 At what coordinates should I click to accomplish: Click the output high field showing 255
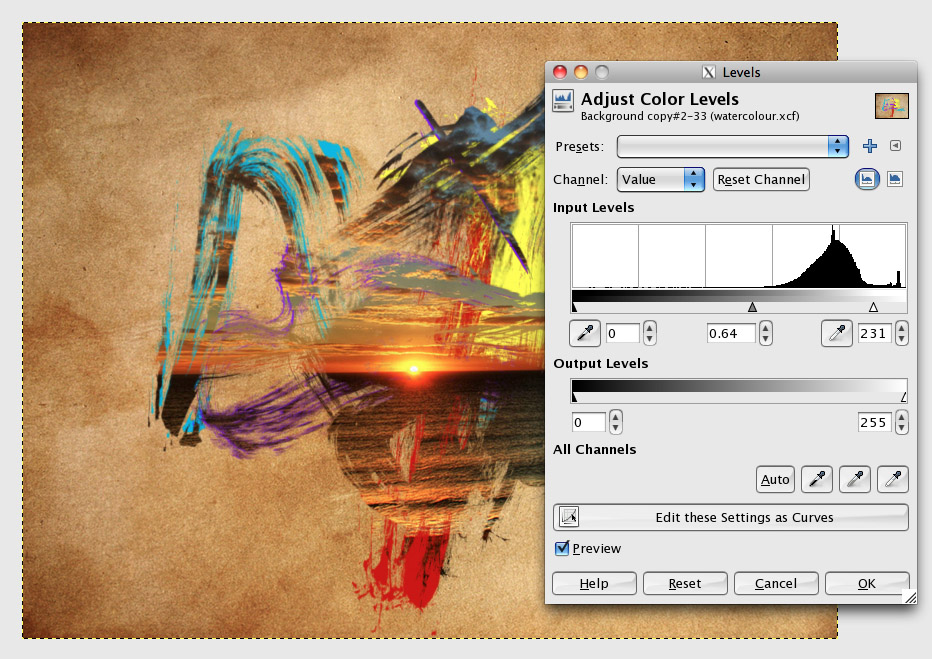[875, 422]
